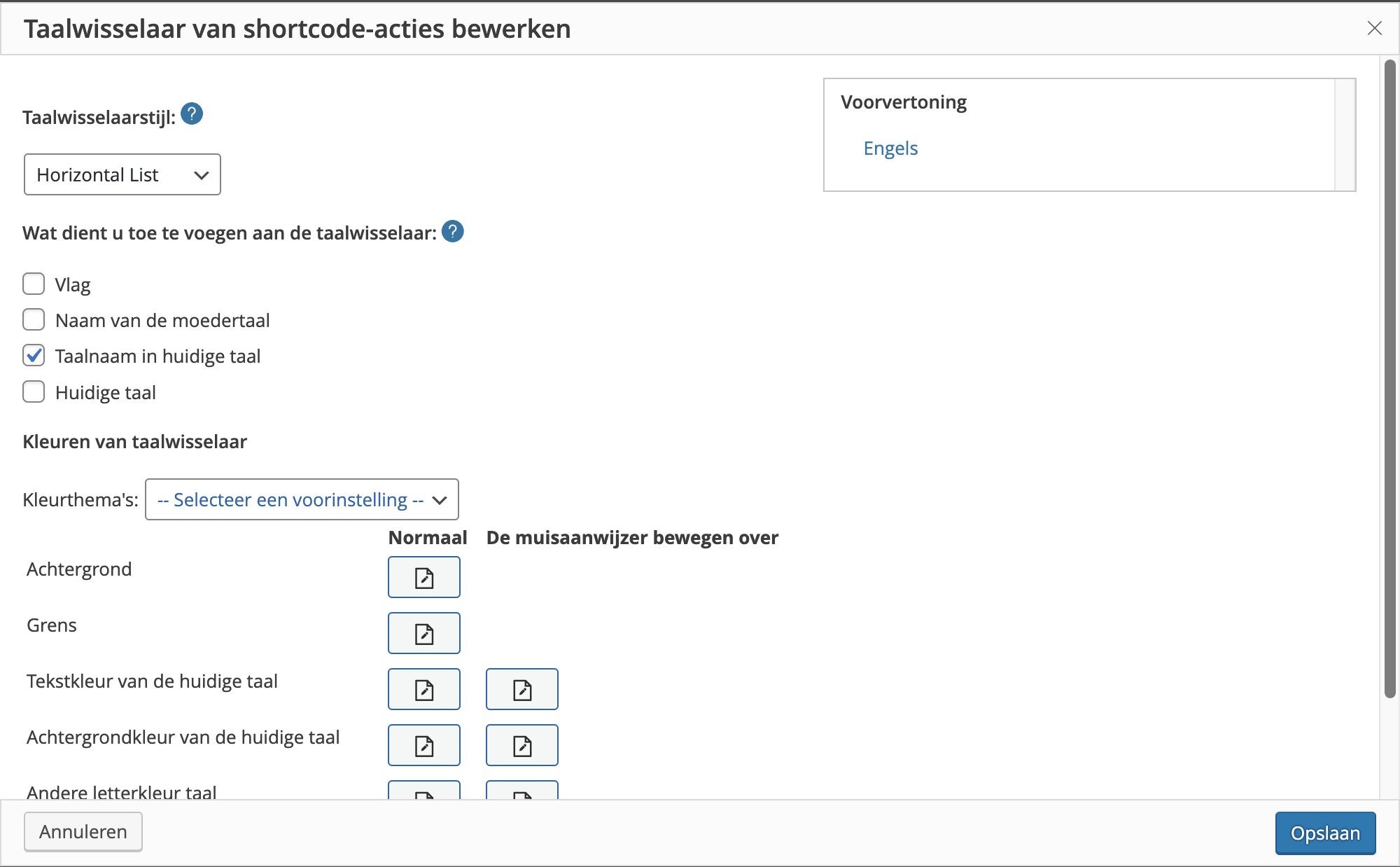The height and width of the screenshot is (867, 1400).
Task: Toggle the Huidige taal checkbox
Action: coord(34,392)
